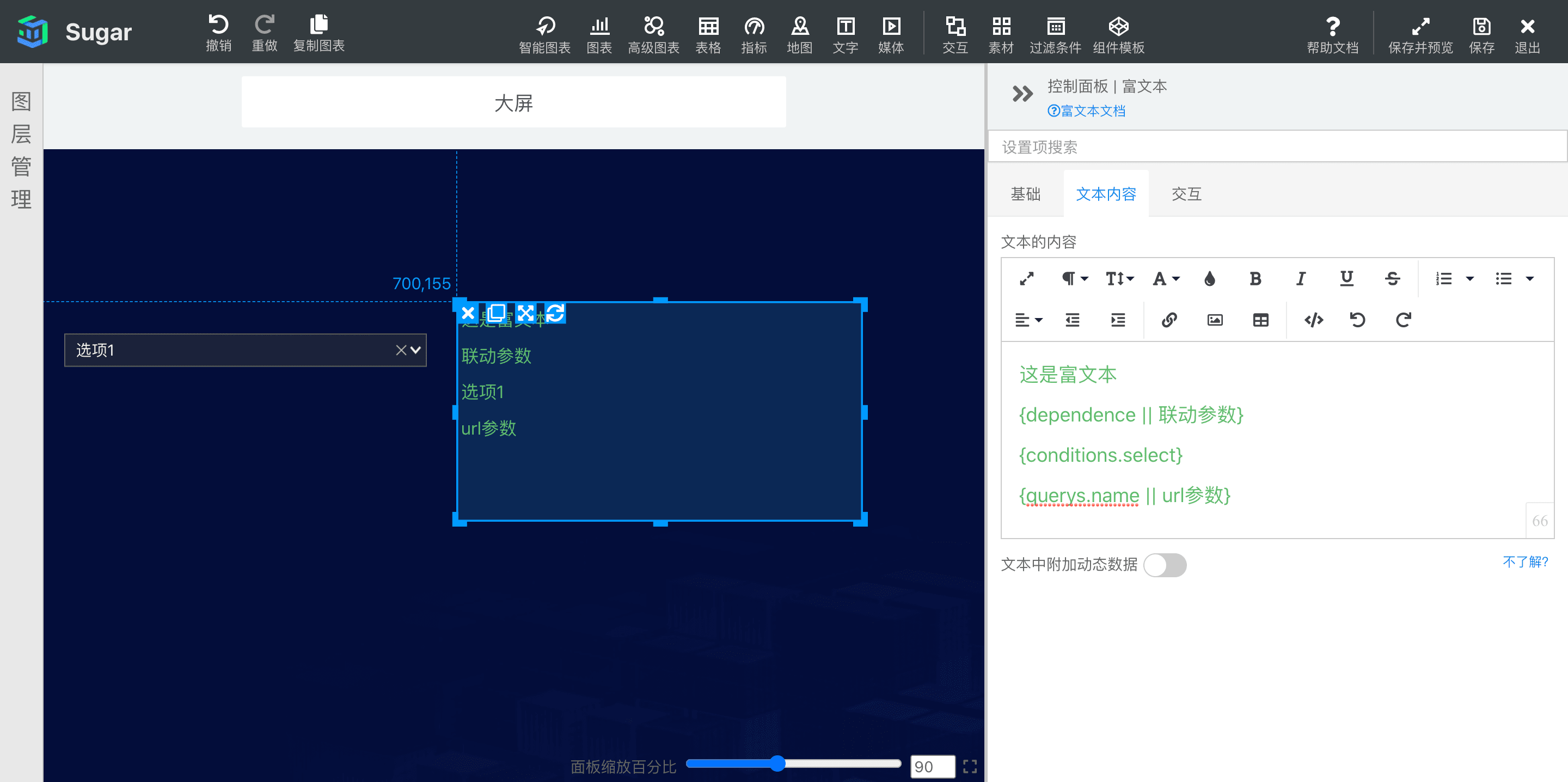The width and height of the screenshot is (1568, 782).
Task: Click the 重做 redo icon
Action: point(265,33)
